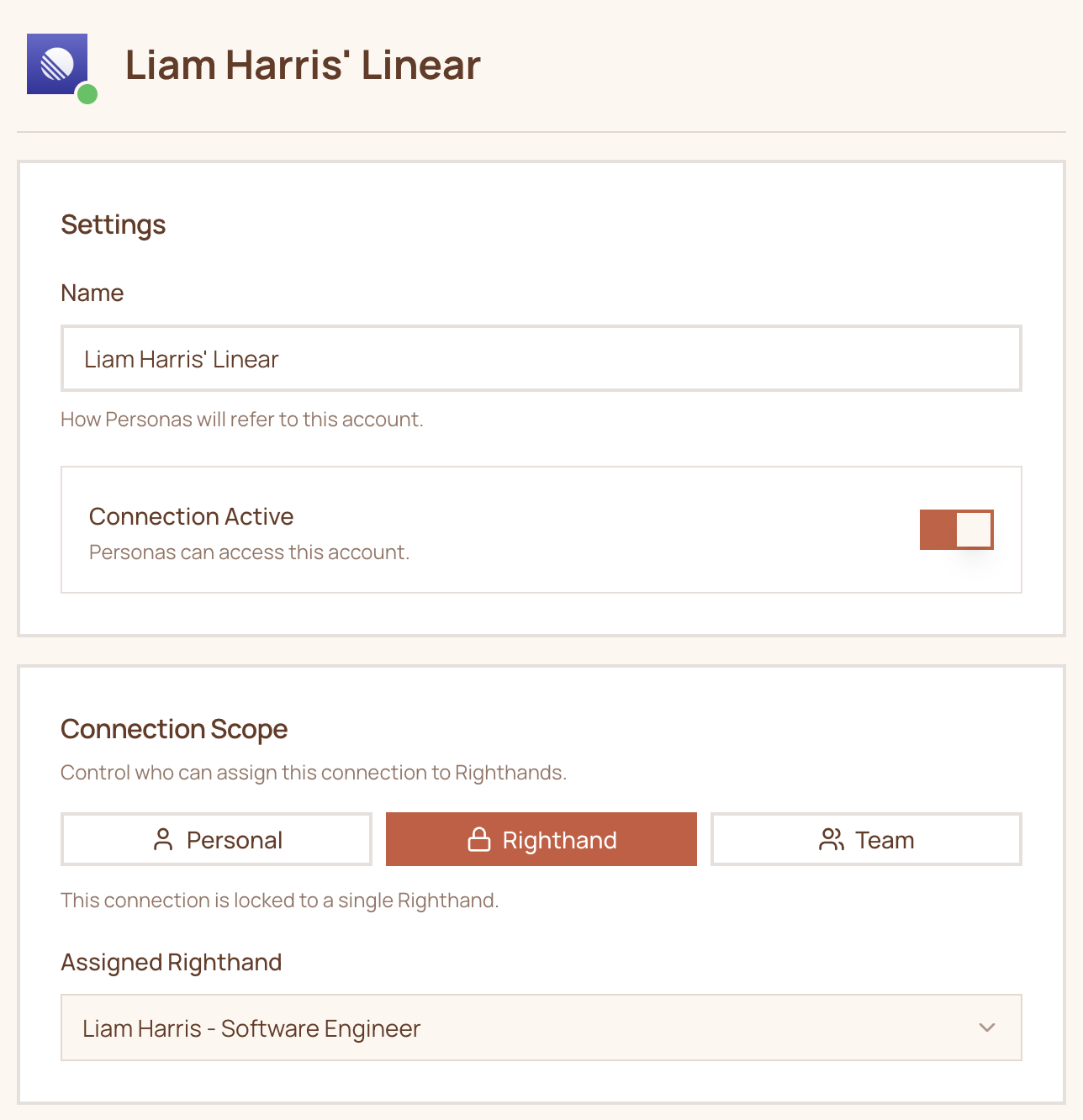Screen dimensions: 1083x1120
Task: Click the Settings section heading
Action: click(x=113, y=225)
